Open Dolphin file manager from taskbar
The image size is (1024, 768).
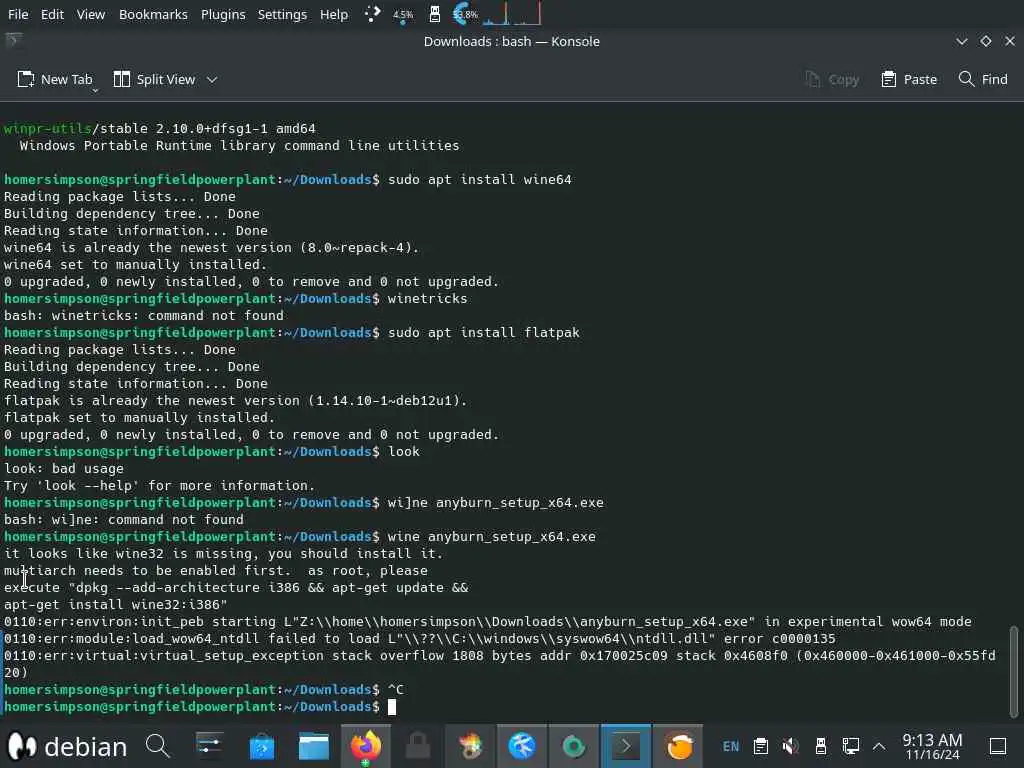pos(313,746)
